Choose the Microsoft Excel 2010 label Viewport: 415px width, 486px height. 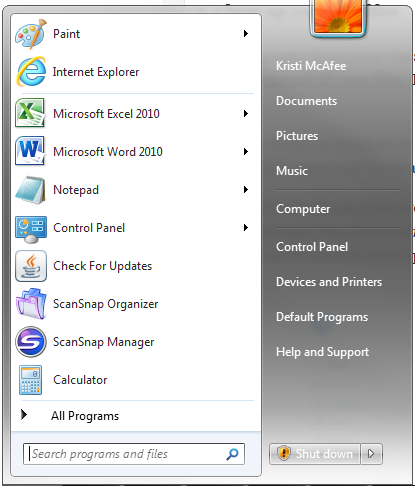(x=106, y=114)
